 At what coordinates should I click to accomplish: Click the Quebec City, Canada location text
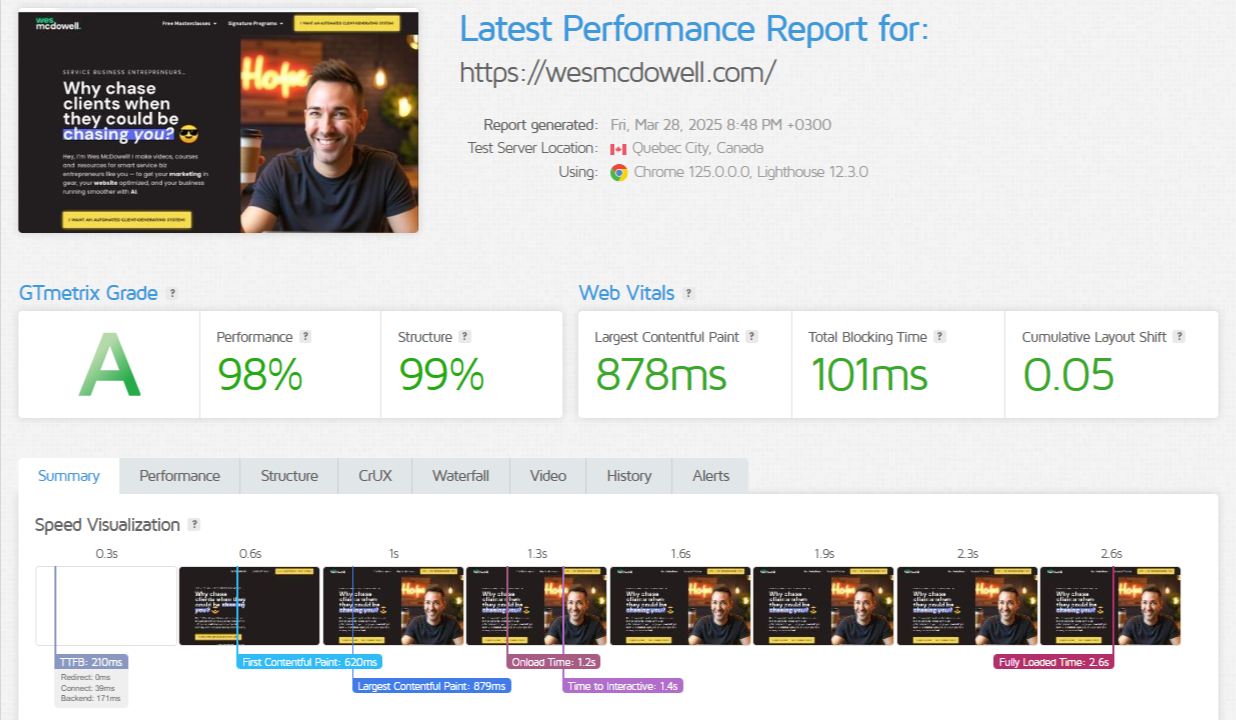697,148
